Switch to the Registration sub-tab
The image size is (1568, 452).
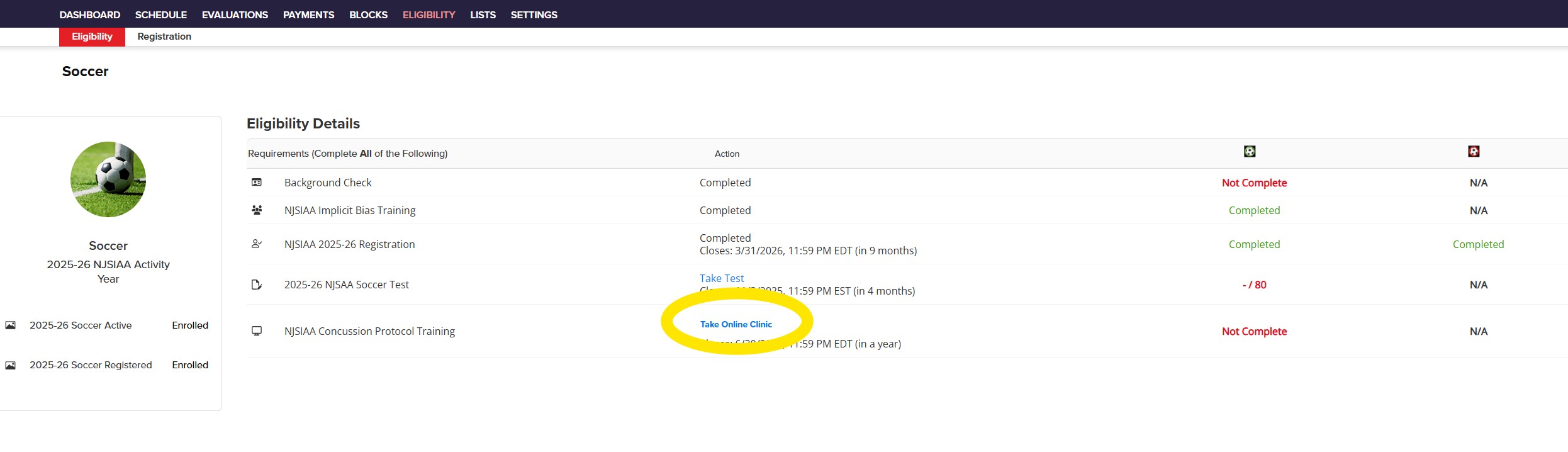[164, 37]
